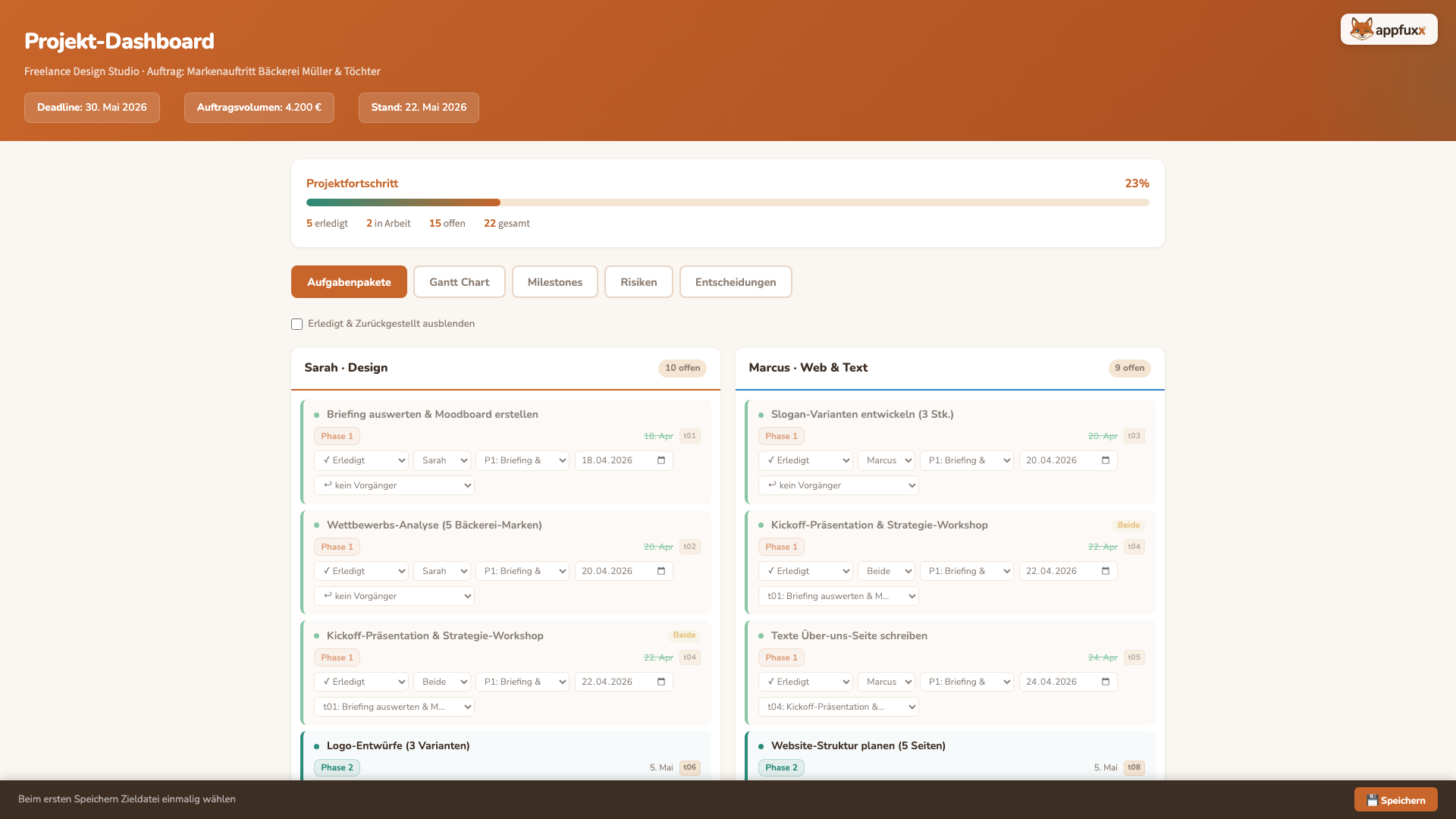This screenshot has width=1456, height=819.
Task: Click the appfuxx fox logo
Action: click(1389, 30)
